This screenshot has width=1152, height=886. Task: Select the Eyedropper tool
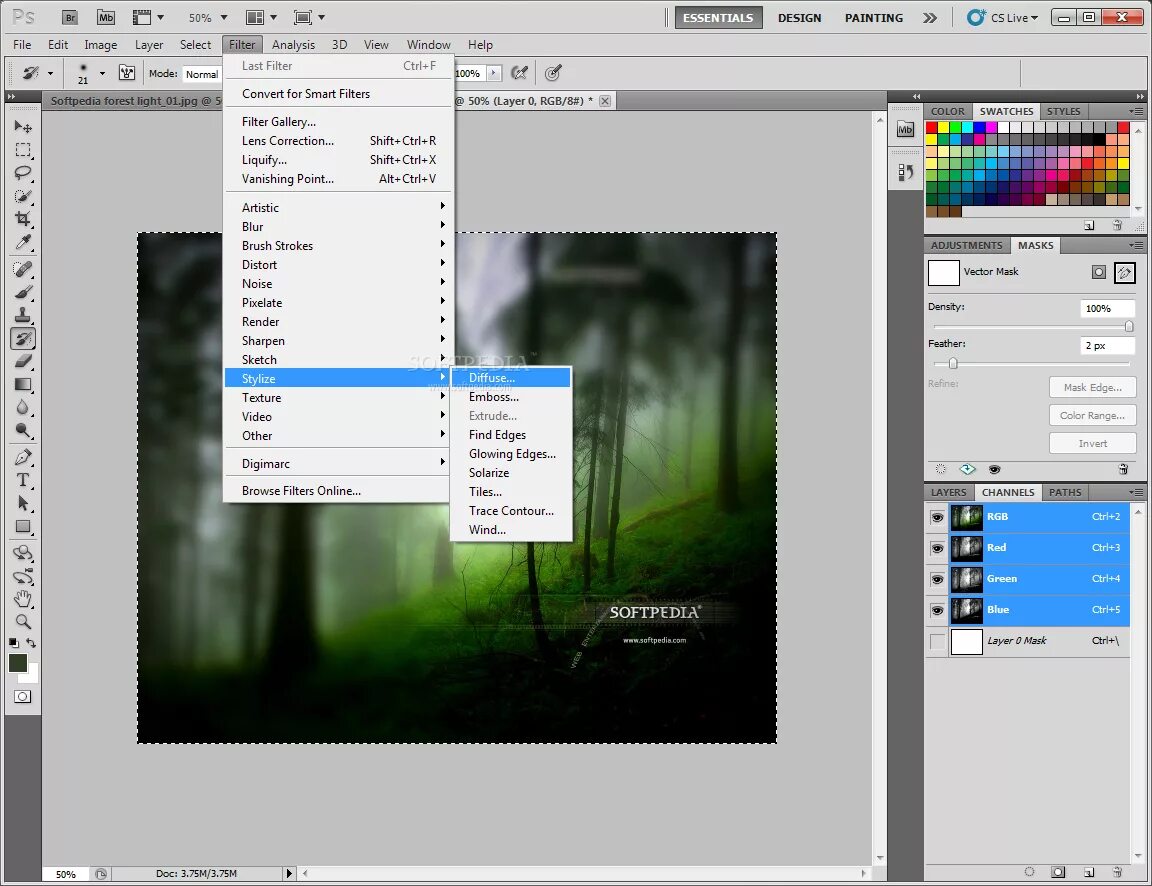coord(23,242)
